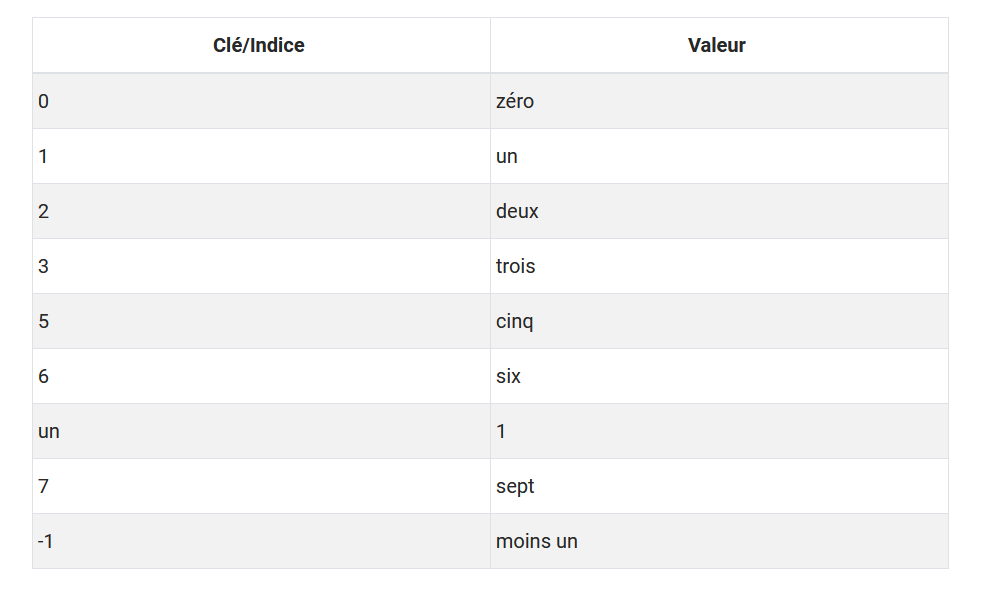
Task: Click the 'six' value cell
Action: point(508,376)
